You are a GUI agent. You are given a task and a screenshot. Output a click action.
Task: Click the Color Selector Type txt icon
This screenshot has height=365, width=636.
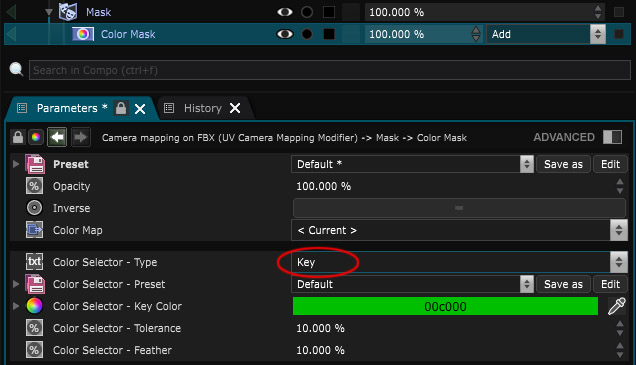[34, 262]
